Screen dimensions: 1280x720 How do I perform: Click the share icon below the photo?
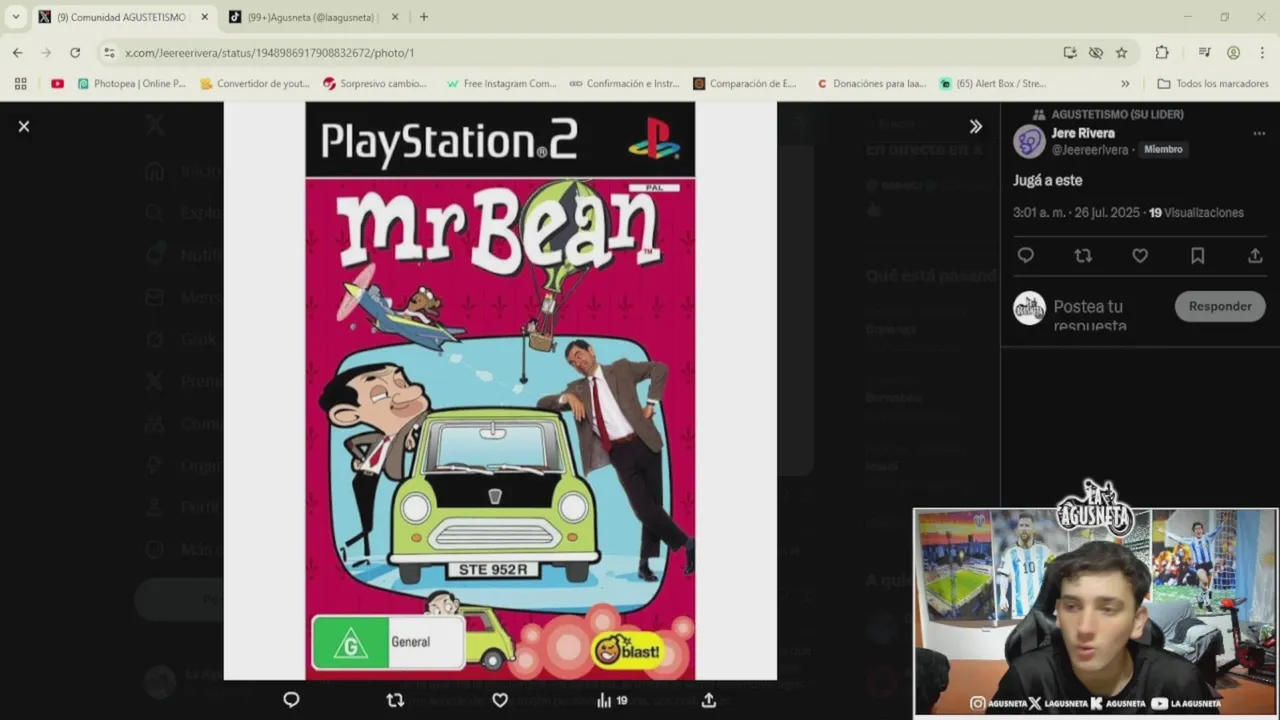[709, 700]
